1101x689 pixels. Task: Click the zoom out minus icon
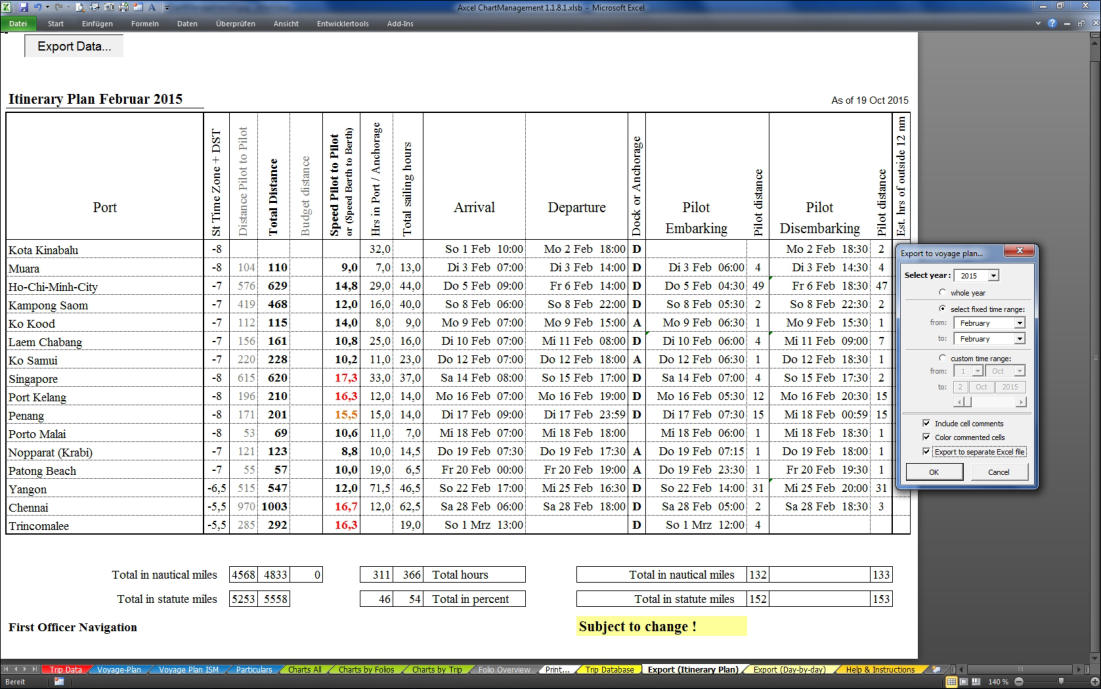(x=1017, y=681)
